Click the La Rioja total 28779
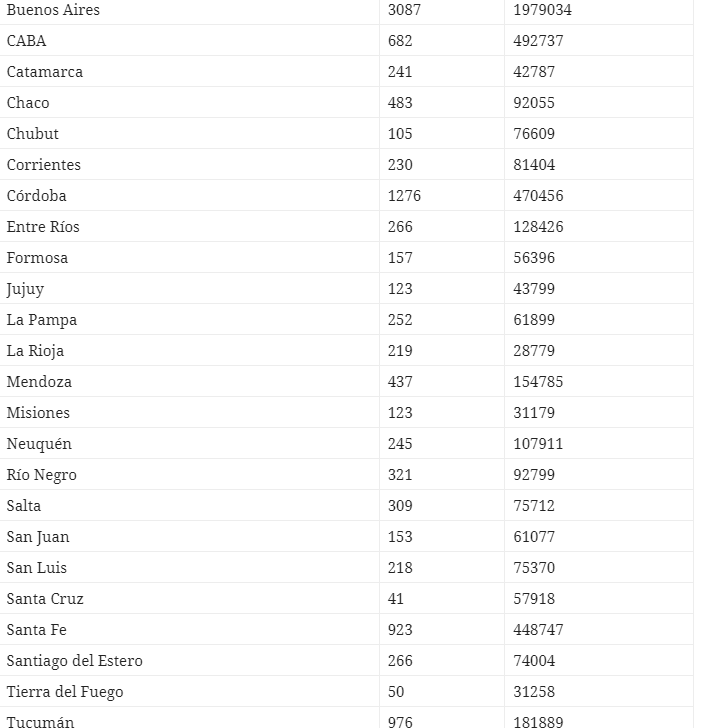Image resolution: width=720 pixels, height=728 pixels. click(534, 351)
